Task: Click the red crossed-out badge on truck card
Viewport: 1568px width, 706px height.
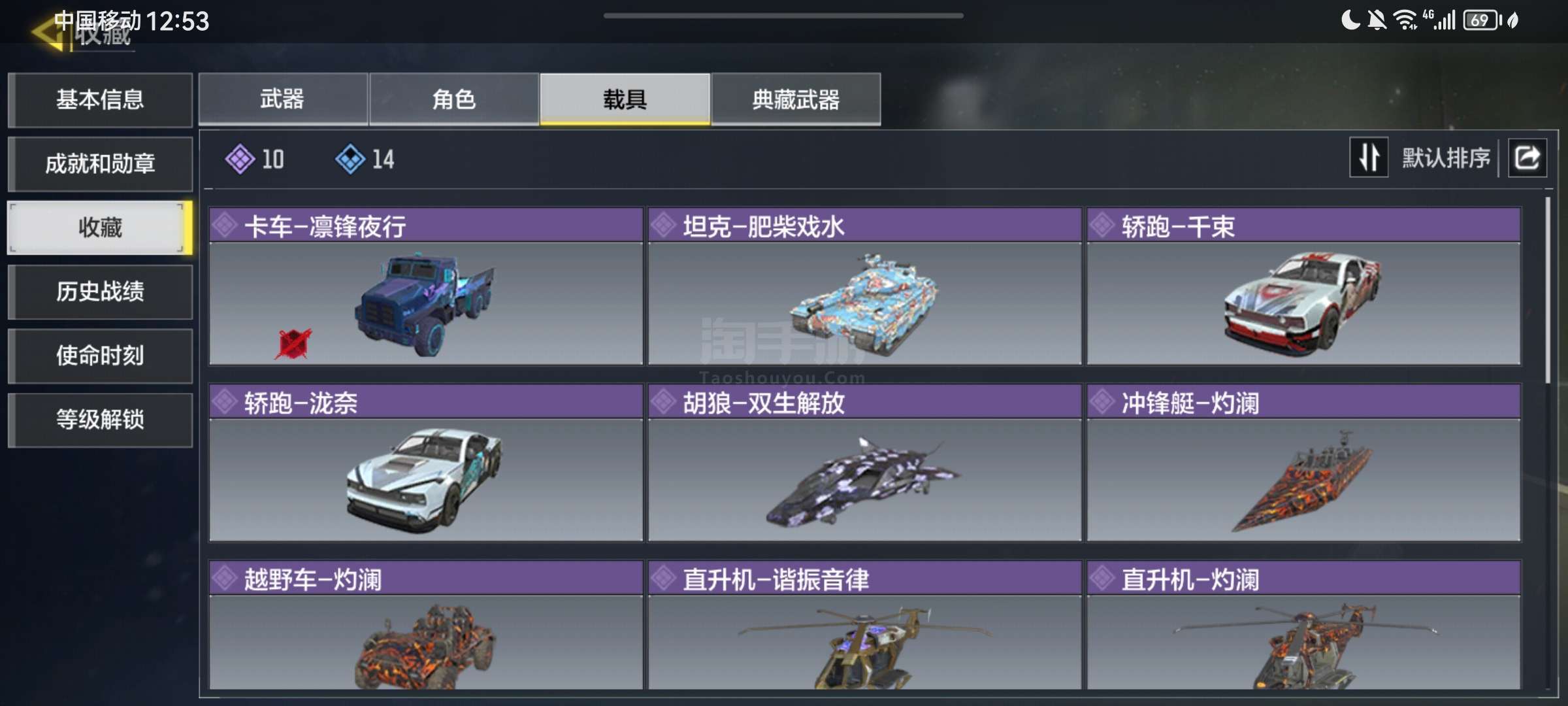Action: coord(293,343)
